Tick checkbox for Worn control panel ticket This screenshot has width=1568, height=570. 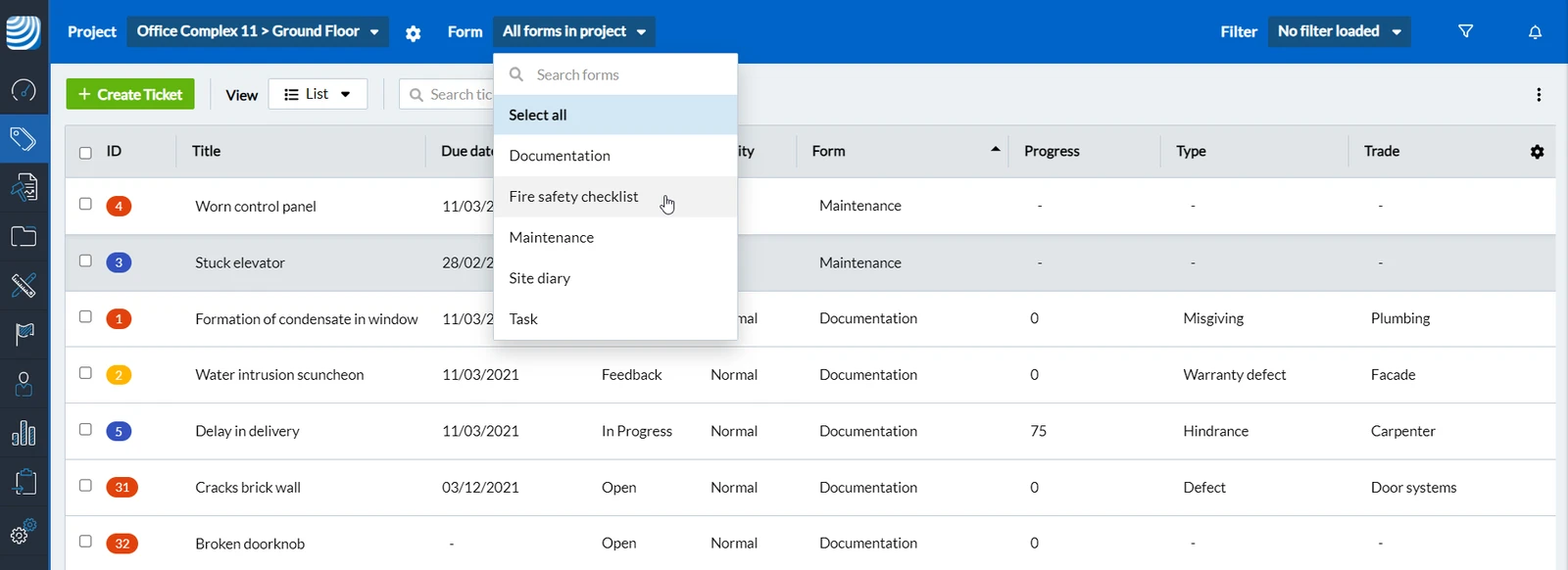pyautogui.click(x=85, y=204)
